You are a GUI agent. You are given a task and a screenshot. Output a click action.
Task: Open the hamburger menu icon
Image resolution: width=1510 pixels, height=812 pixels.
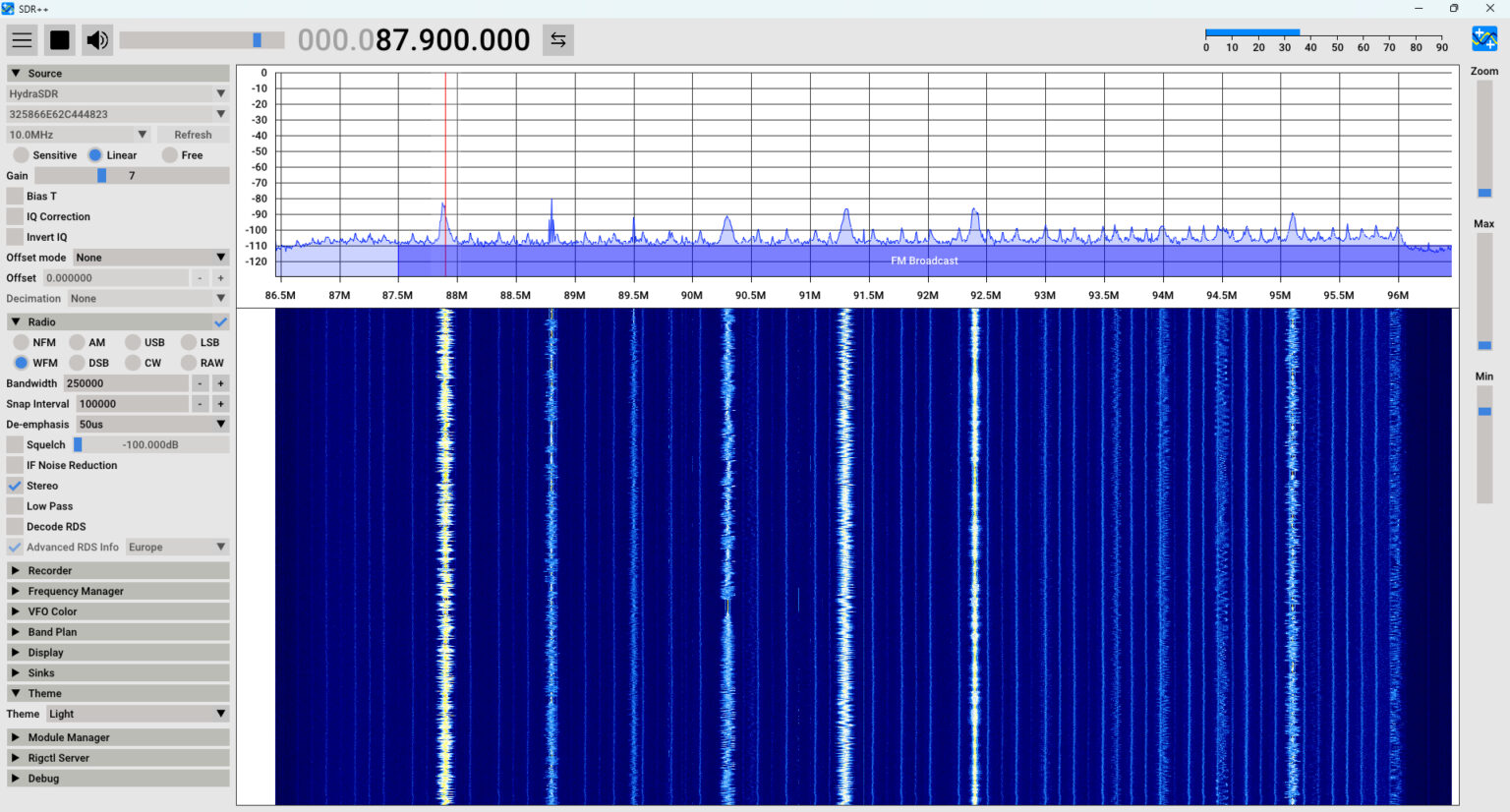coord(22,39)
